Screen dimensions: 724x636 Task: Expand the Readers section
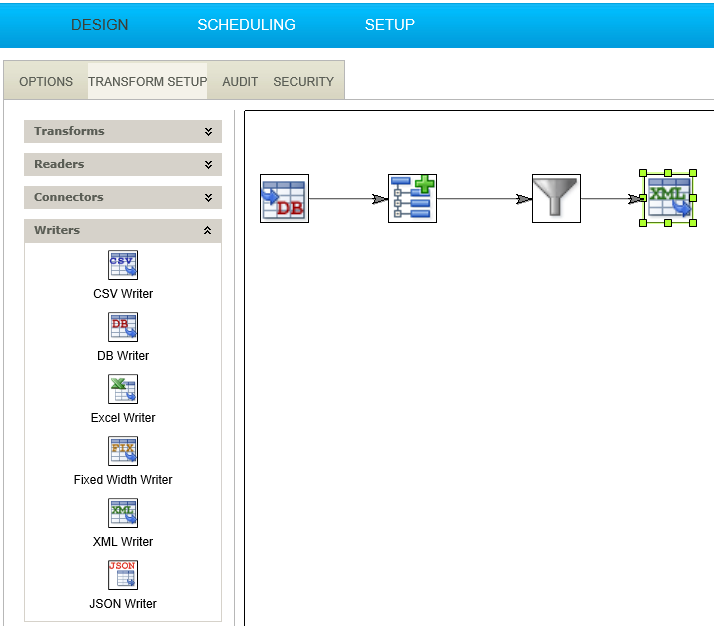(x=208, y=164)
